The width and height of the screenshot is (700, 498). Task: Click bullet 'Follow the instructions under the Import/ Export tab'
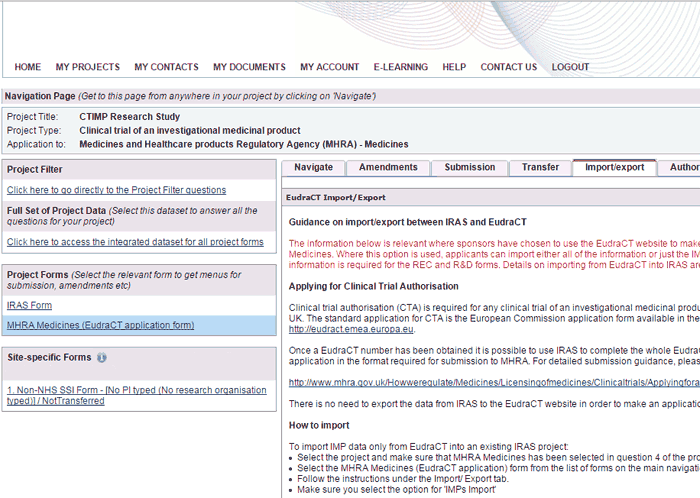[403, 479]
